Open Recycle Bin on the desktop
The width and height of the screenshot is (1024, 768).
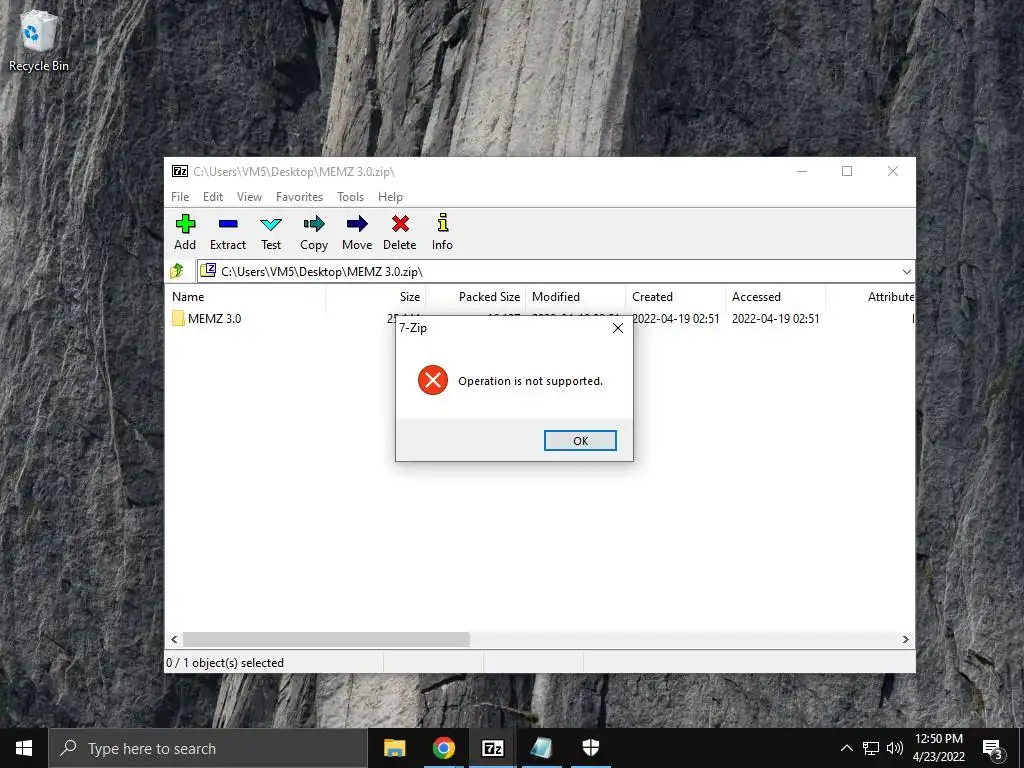coord(38,40)
